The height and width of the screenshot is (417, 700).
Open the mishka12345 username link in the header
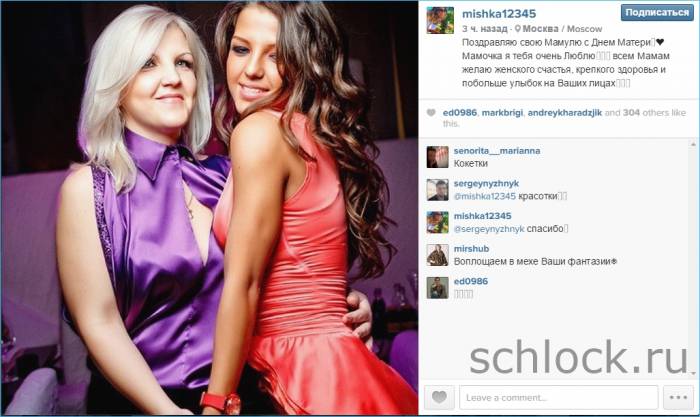[x=499, y=14]
